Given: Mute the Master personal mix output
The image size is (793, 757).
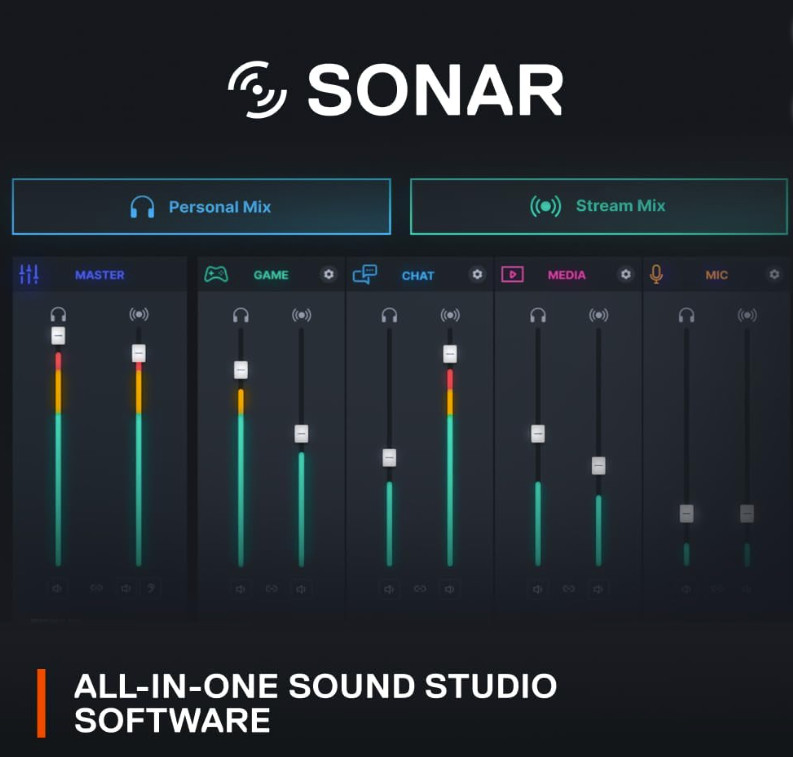Looking at the screenshot, I should coord(57,588).
